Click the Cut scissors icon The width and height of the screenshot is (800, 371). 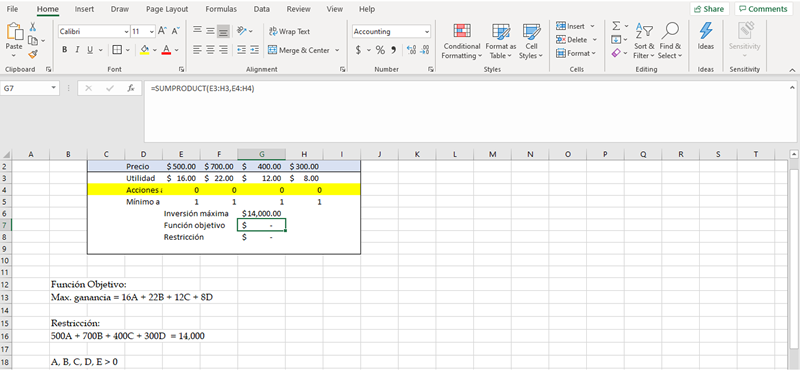(33, 27)
